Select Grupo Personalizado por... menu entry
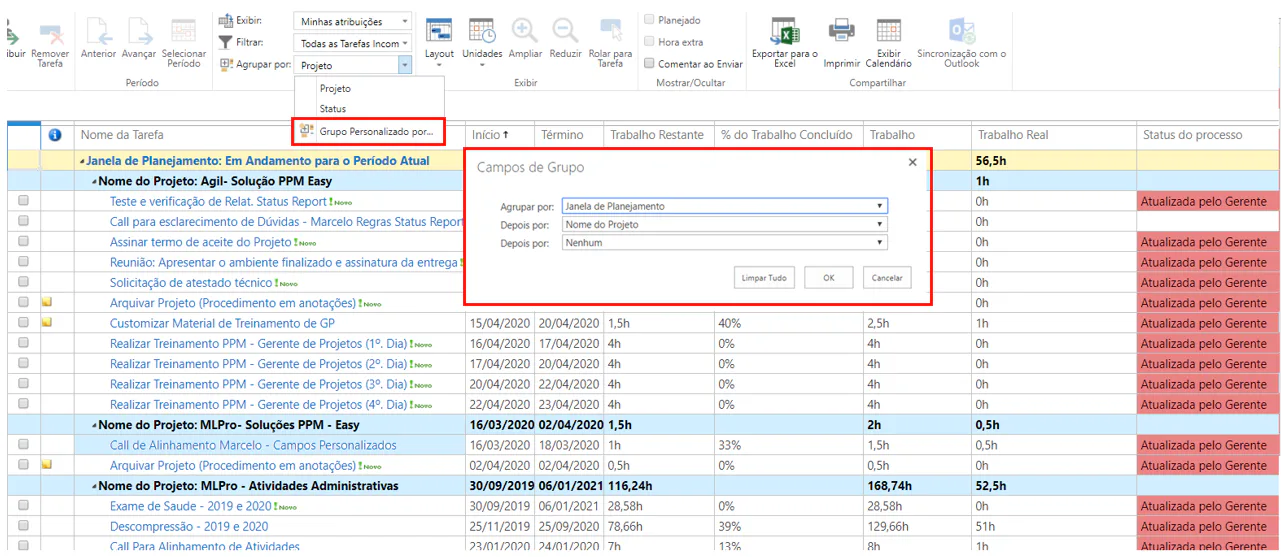1281x557 pixels. (x=376, y=131)
